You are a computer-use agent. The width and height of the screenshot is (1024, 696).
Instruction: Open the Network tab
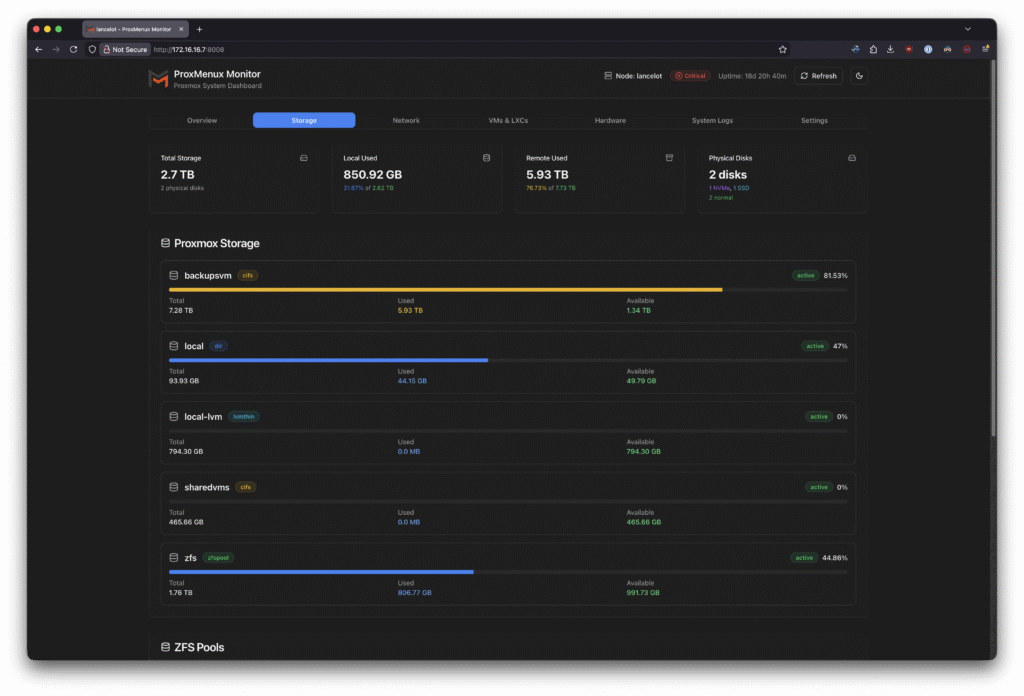click(x=406, y=120)
